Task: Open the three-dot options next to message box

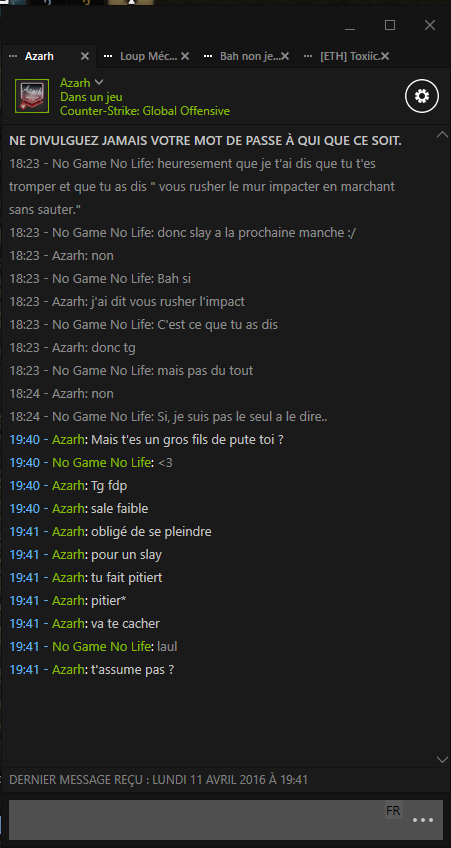Action: click(x=423, y=820)
